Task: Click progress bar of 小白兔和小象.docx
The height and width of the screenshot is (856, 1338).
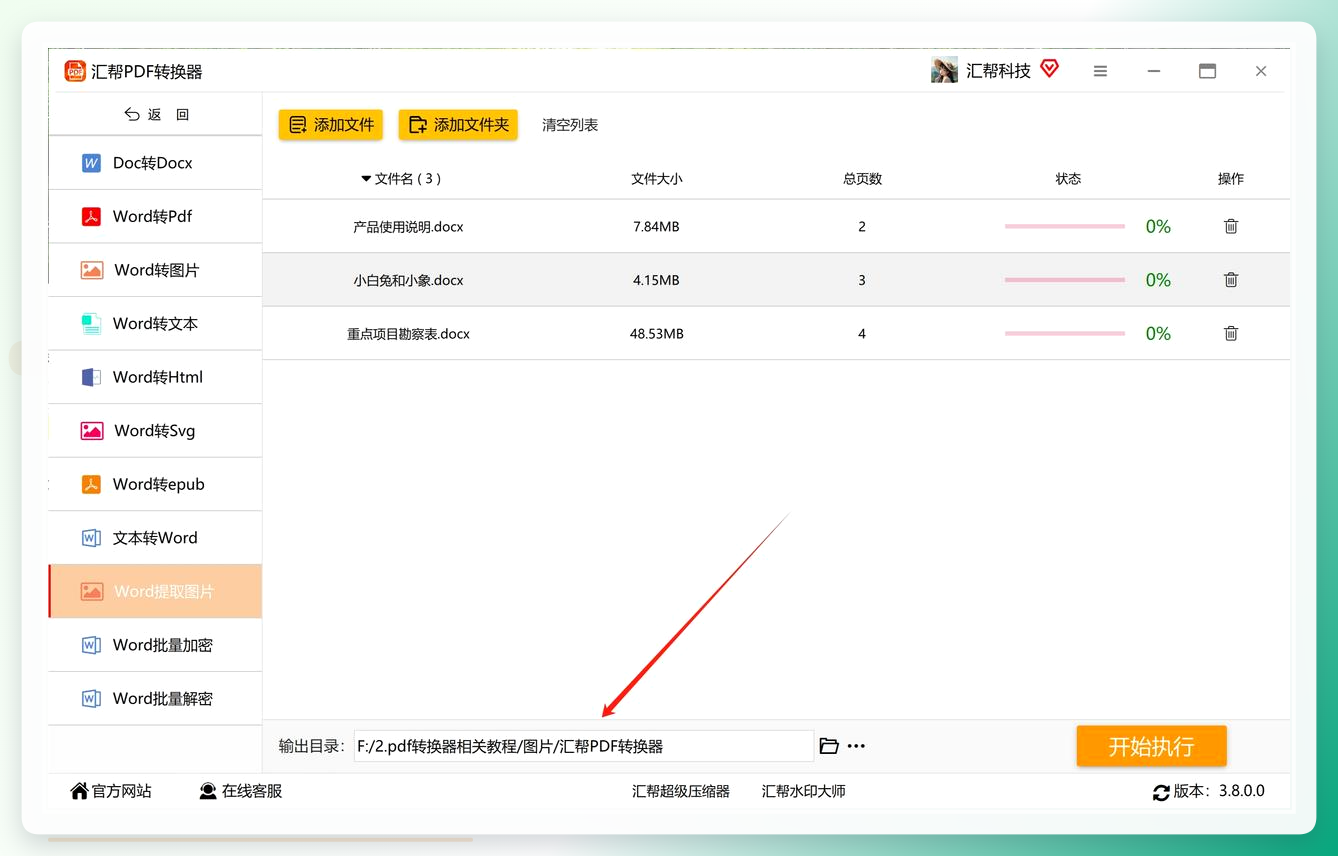Action: pos(1065,280)
